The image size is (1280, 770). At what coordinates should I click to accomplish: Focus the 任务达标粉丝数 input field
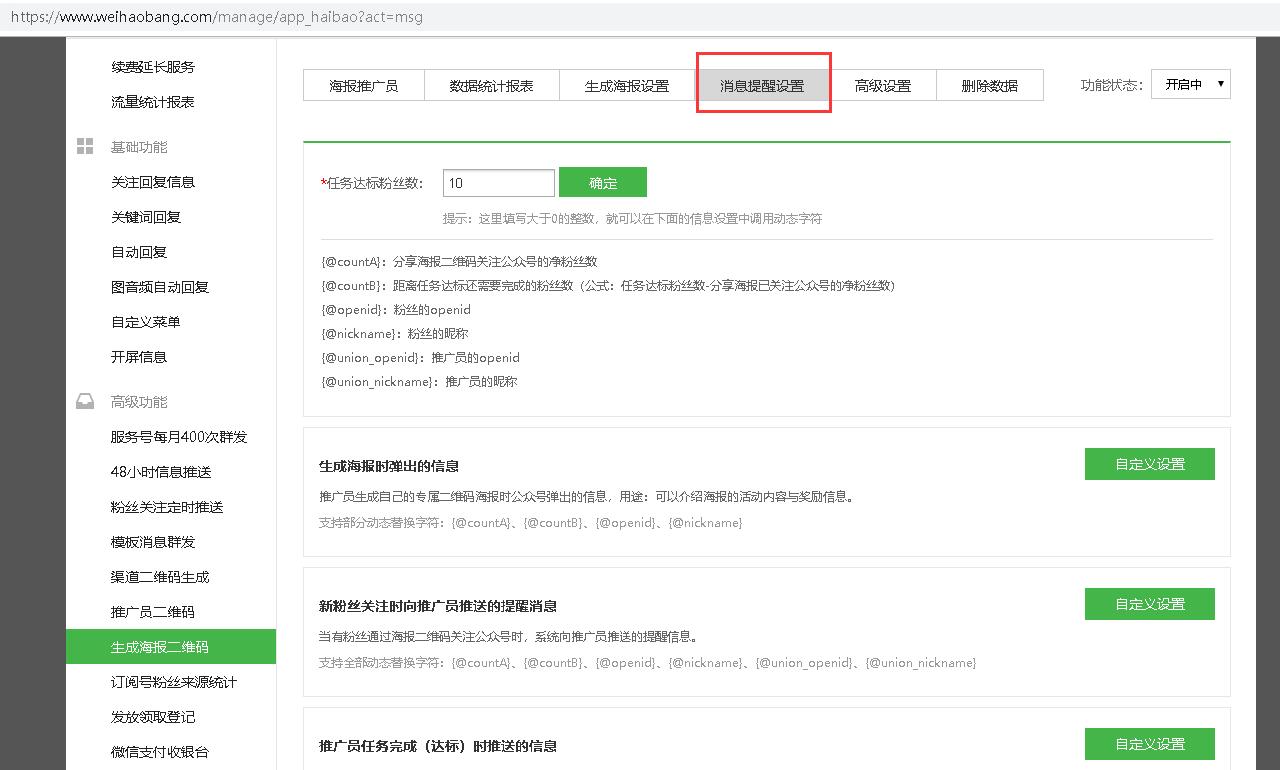tap(498, 183)
